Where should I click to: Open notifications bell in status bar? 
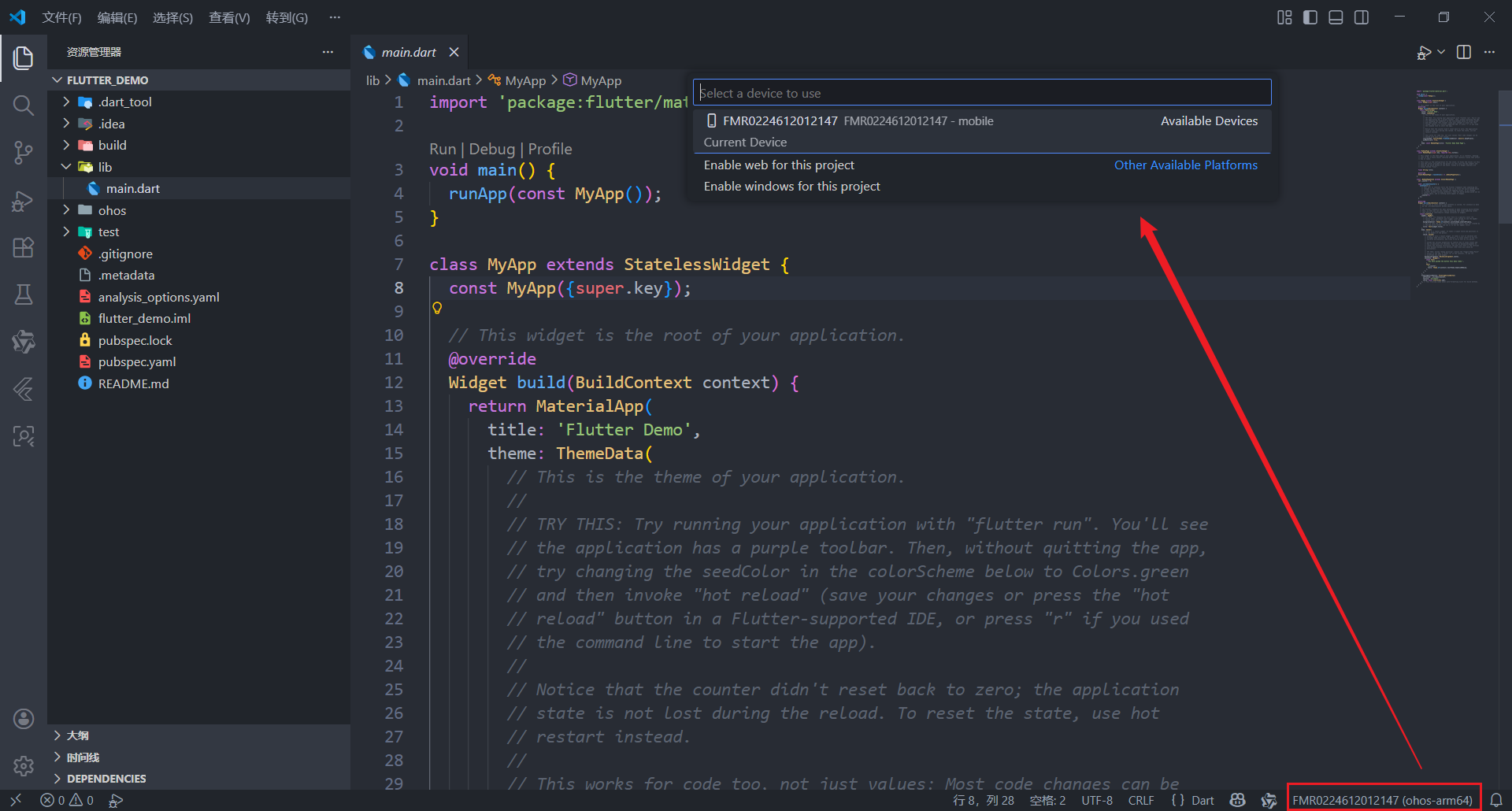tap(1496, 800)
